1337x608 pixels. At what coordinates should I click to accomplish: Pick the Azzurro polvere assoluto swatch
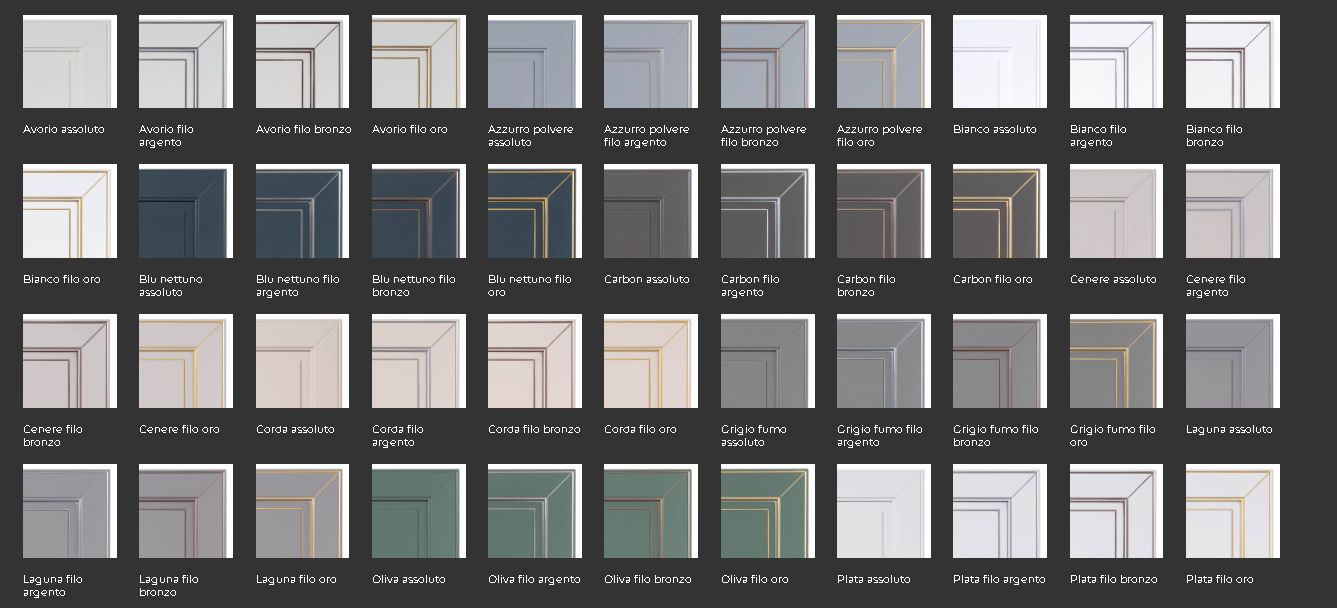click(x=534, y=61)
